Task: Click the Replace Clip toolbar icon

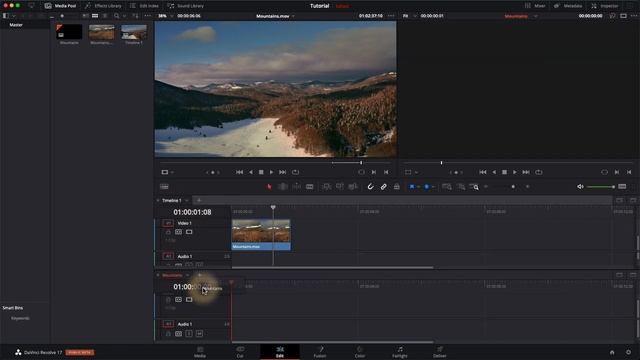Action: pos(353,187)
